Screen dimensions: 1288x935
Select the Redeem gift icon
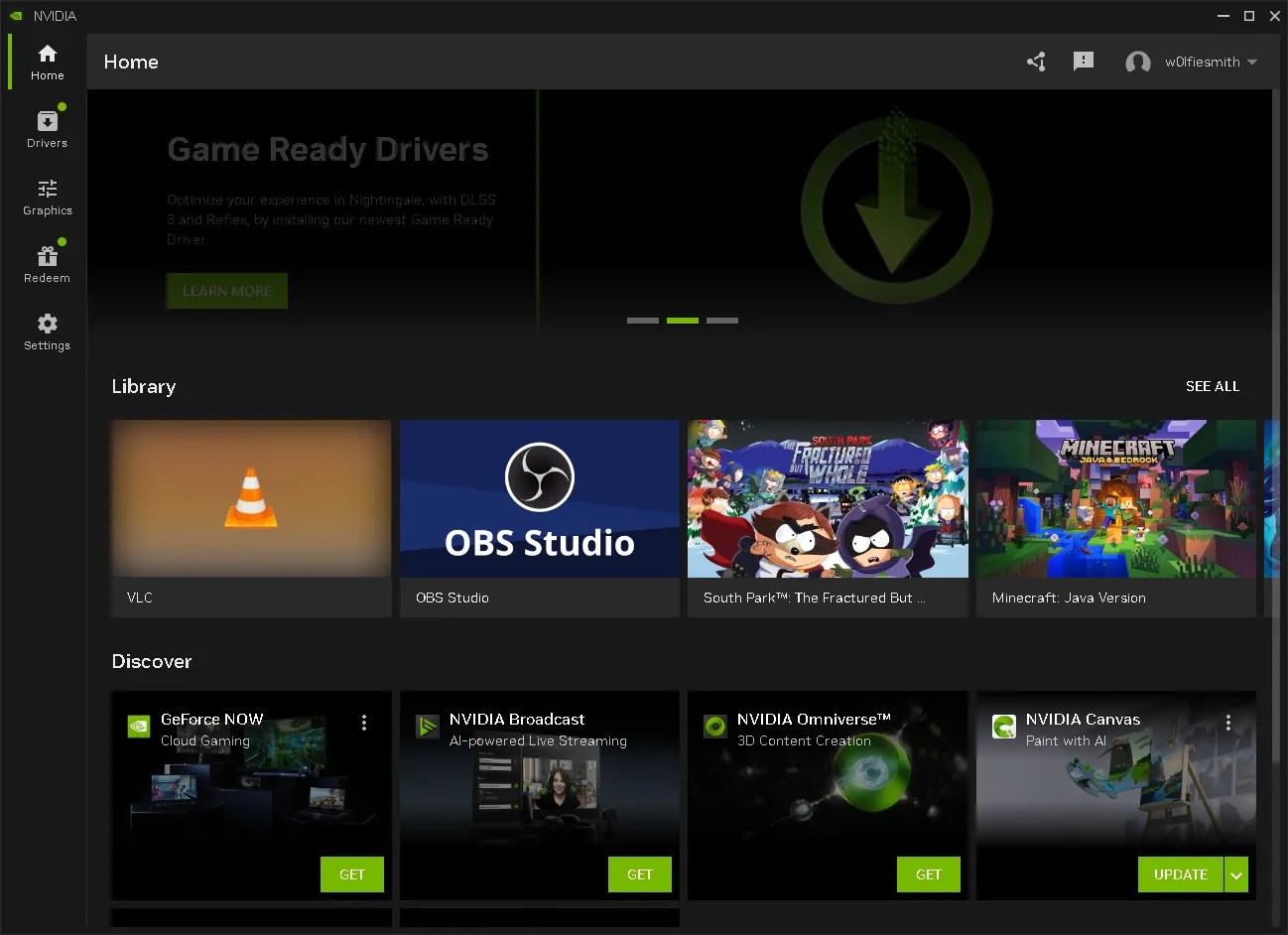coord(47,255)
